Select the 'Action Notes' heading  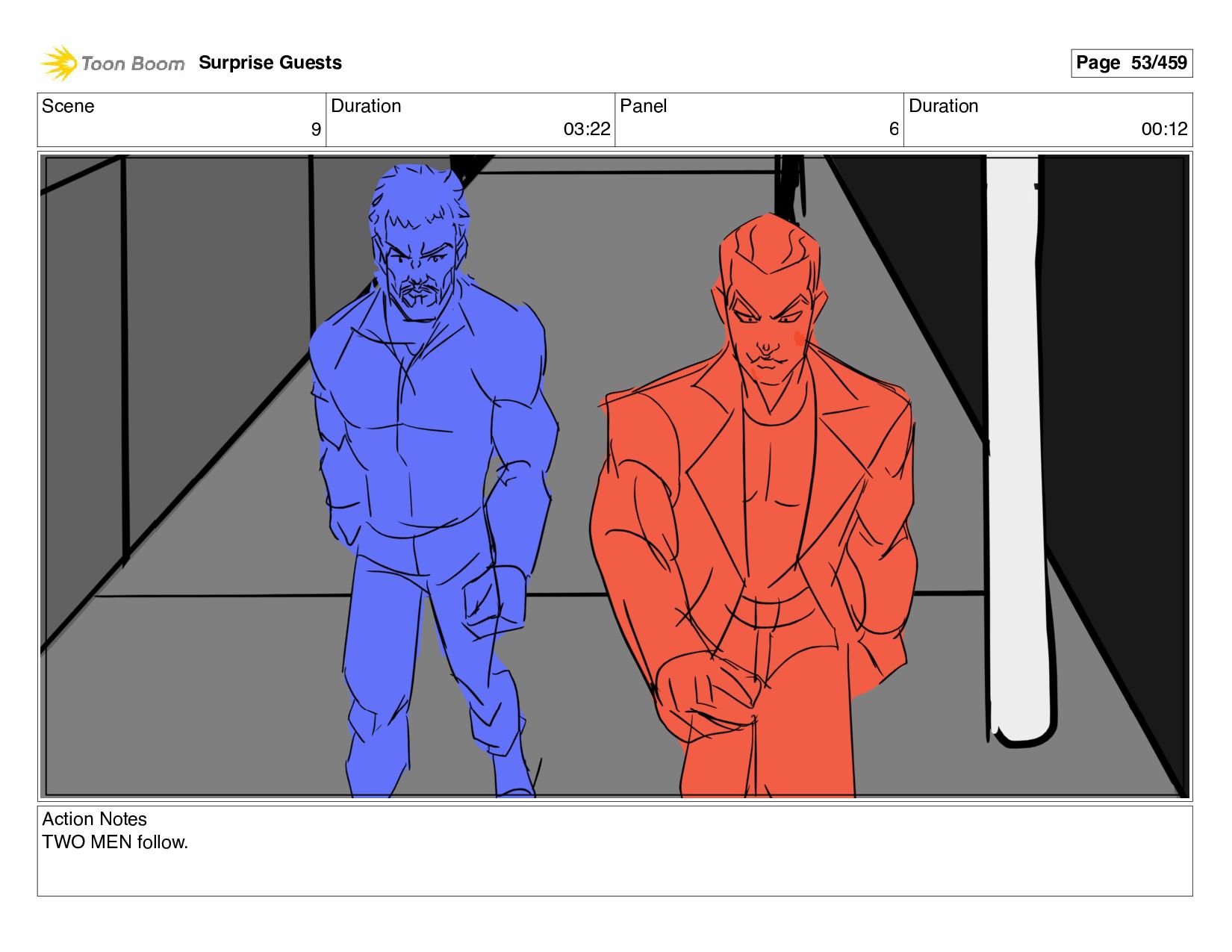pyautogui.click(x=94, y=819)
